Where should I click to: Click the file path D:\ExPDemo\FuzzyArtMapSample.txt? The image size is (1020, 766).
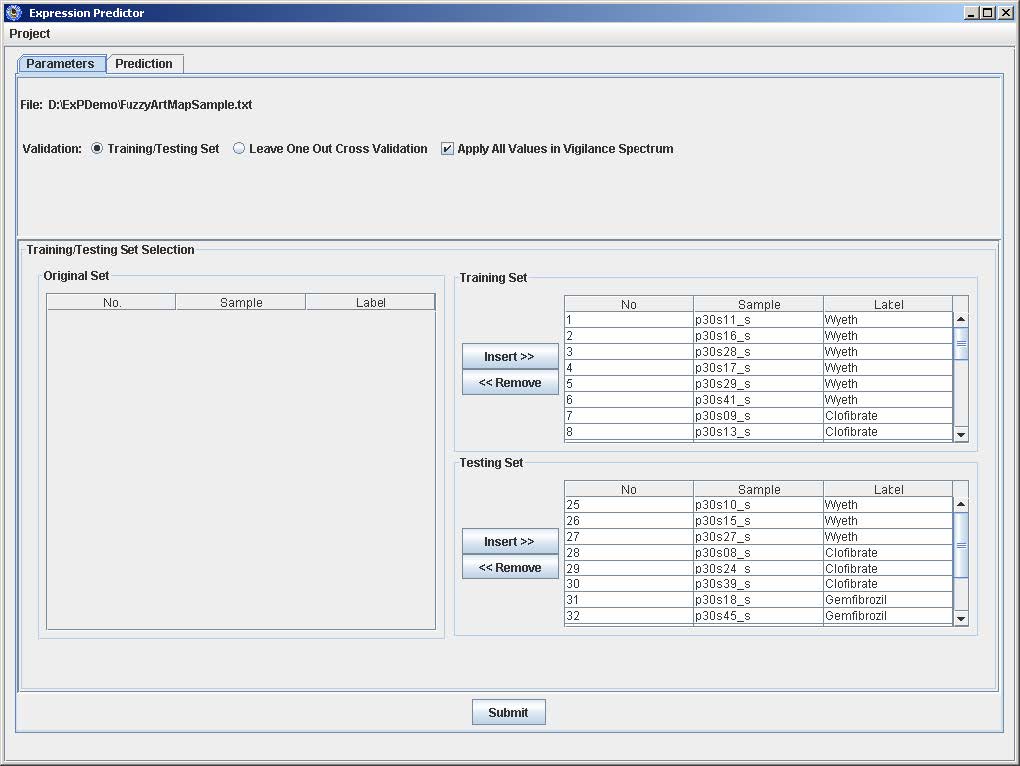[x=150, y=105]
